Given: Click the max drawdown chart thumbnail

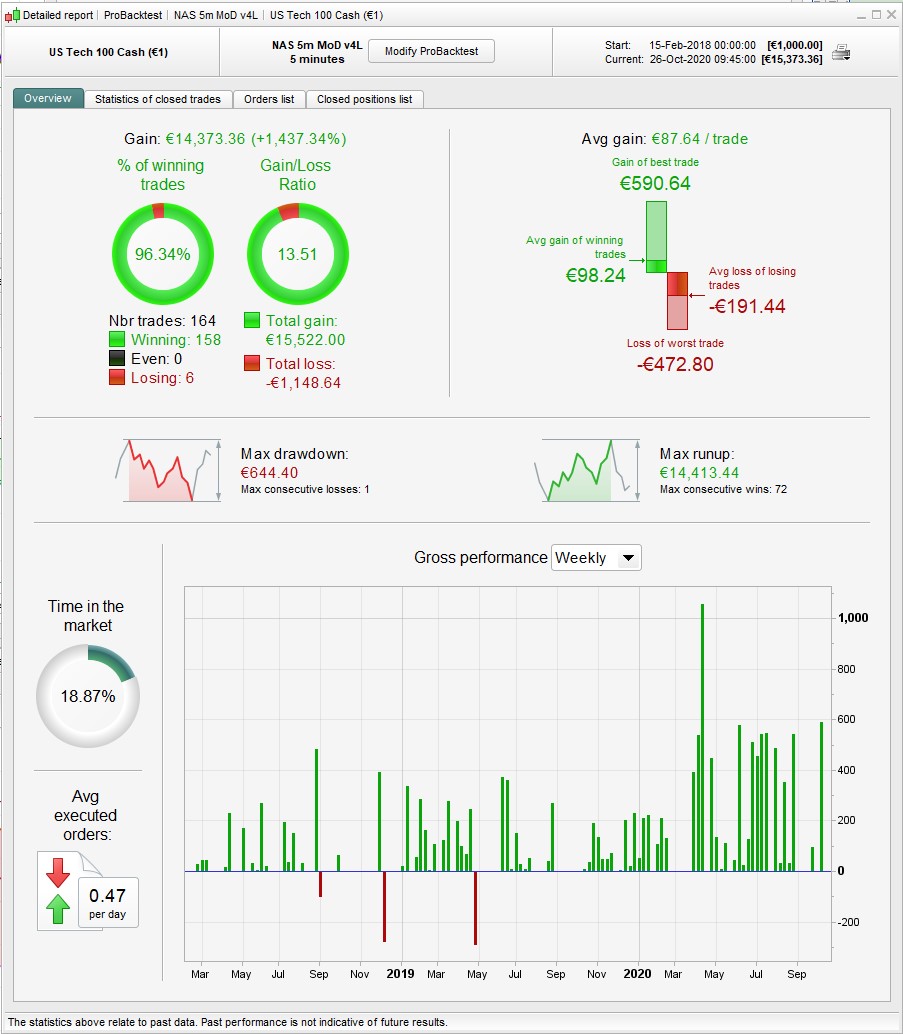Looking at the screenshot, I should (168, 471).
